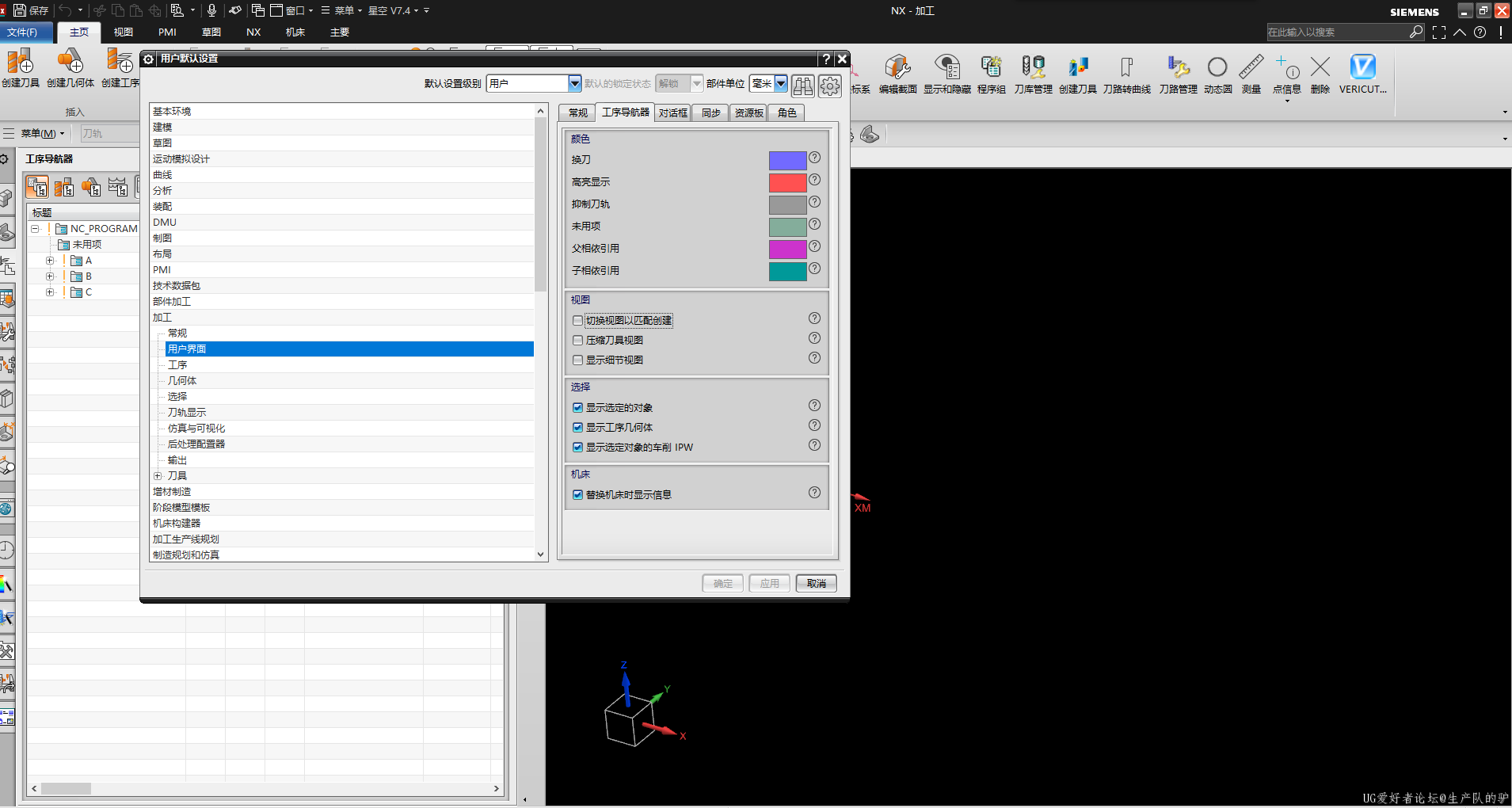
Task: Click the binoculars search icon in the dialog
Action: pos(803,86)
